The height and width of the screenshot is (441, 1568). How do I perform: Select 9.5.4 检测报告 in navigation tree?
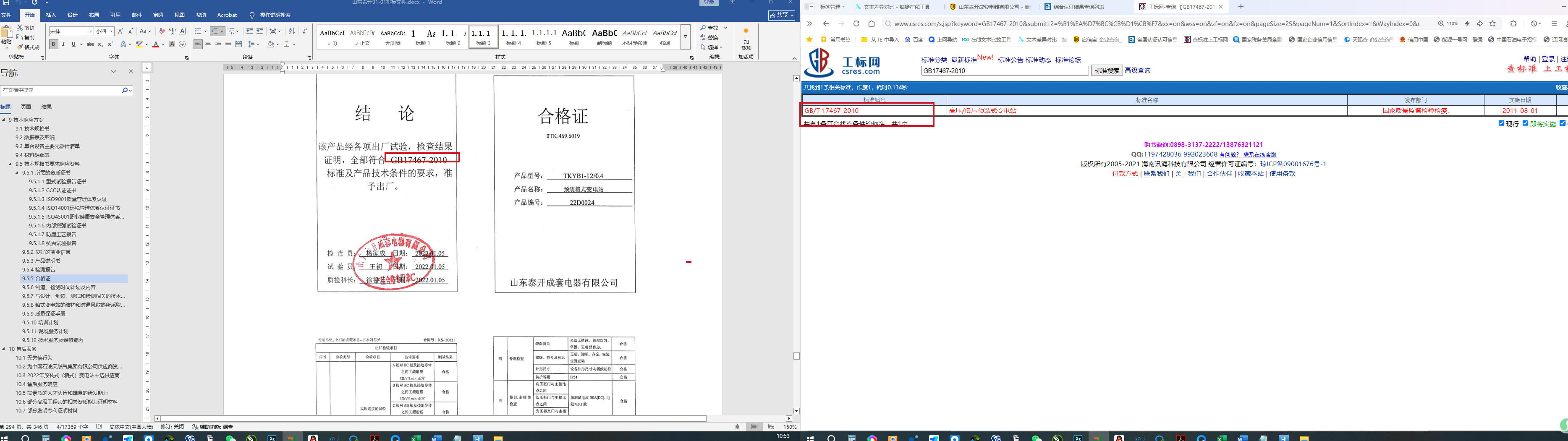pos(39,270)
